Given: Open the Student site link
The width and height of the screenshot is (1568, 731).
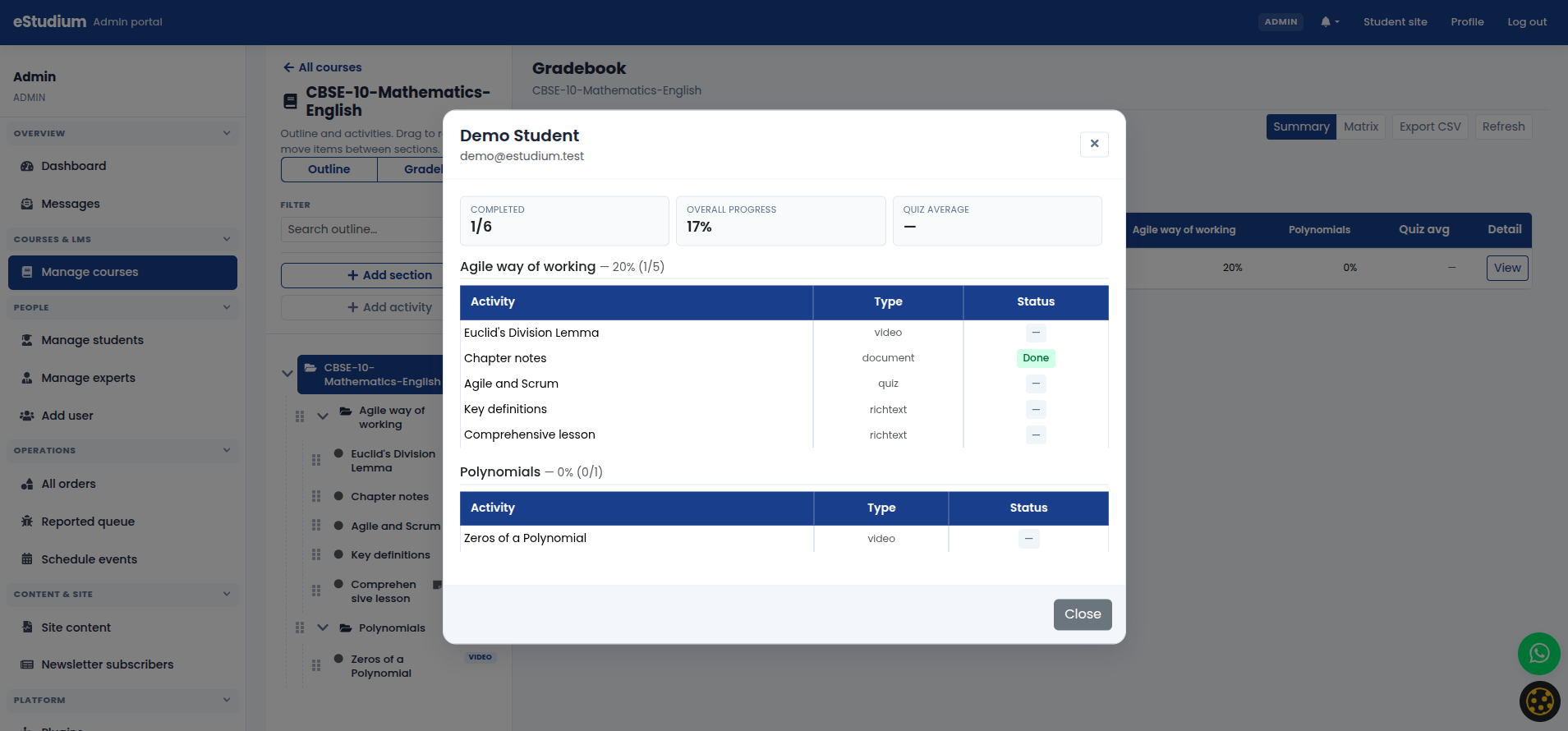Looking at the screenshot, I should 1396,22.
